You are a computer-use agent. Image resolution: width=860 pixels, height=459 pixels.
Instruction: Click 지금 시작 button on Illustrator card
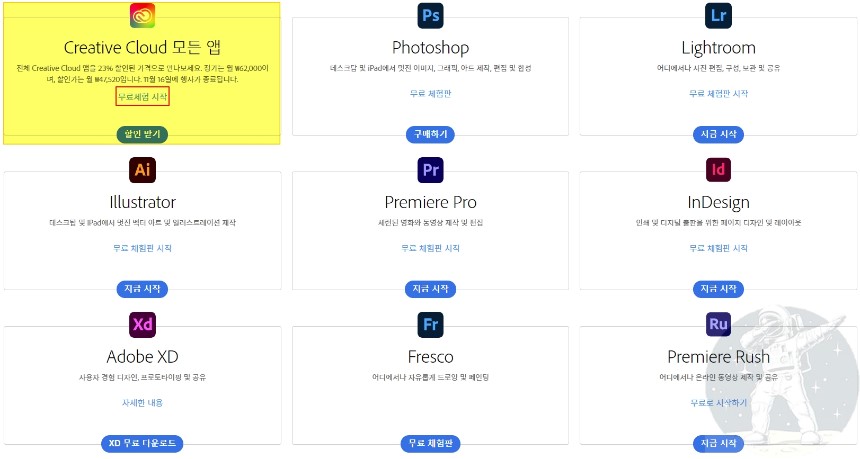[142, 289]
